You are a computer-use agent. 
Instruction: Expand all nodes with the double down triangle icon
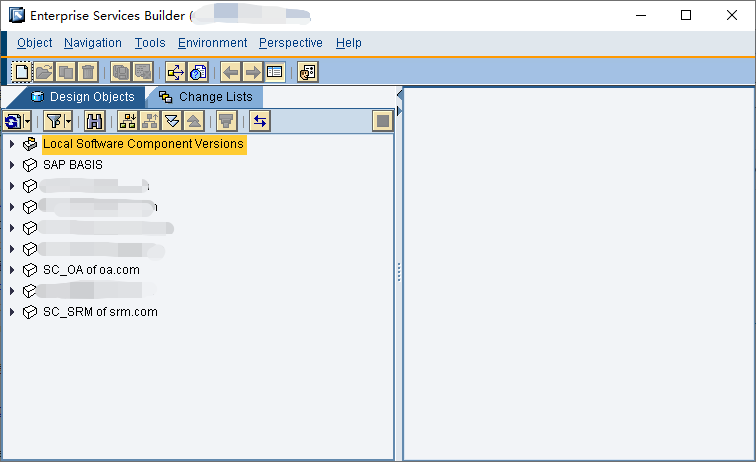[172, 121]
